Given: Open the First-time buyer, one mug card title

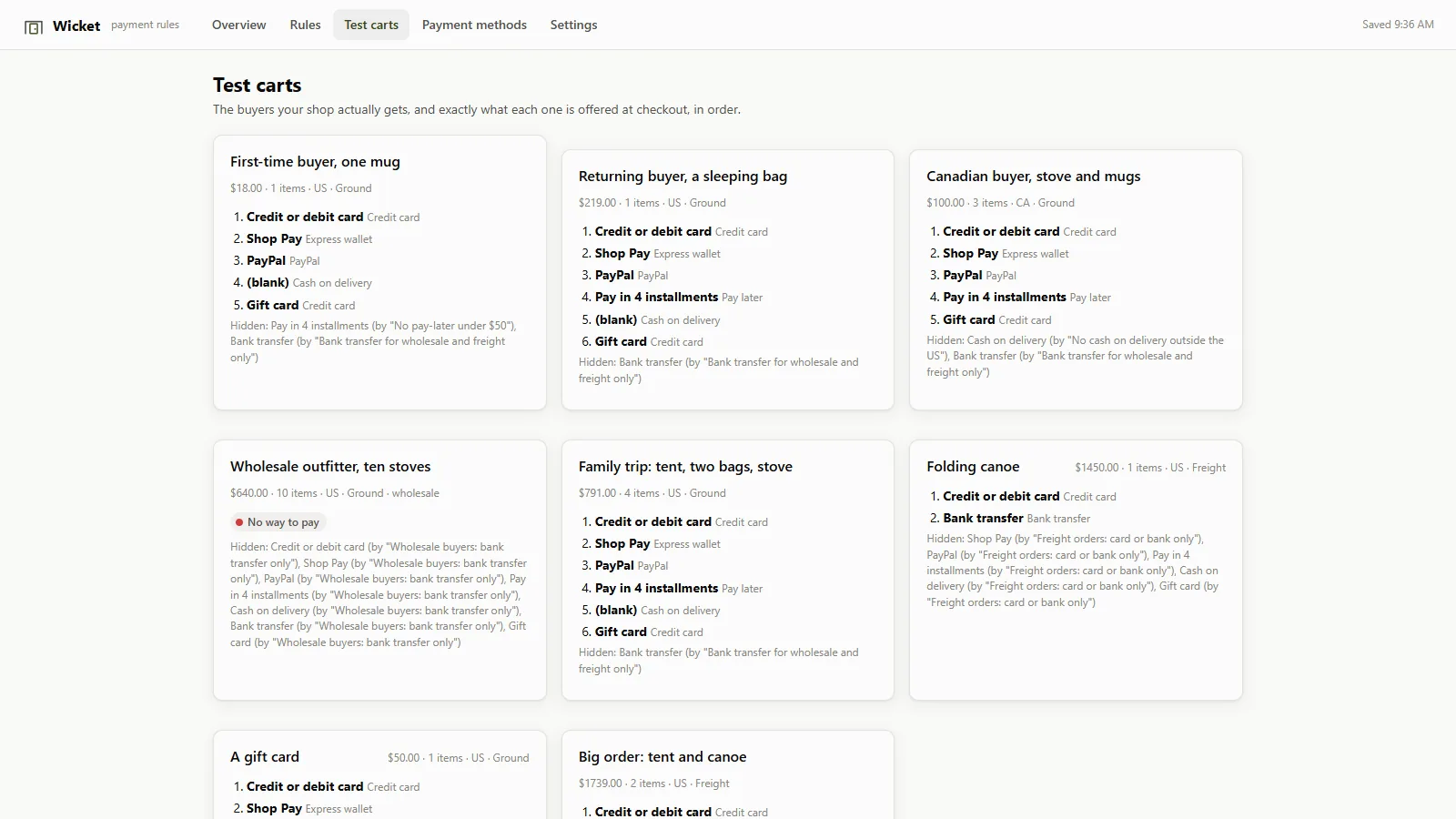Looking at the screenshot, I should click(315, 161).
